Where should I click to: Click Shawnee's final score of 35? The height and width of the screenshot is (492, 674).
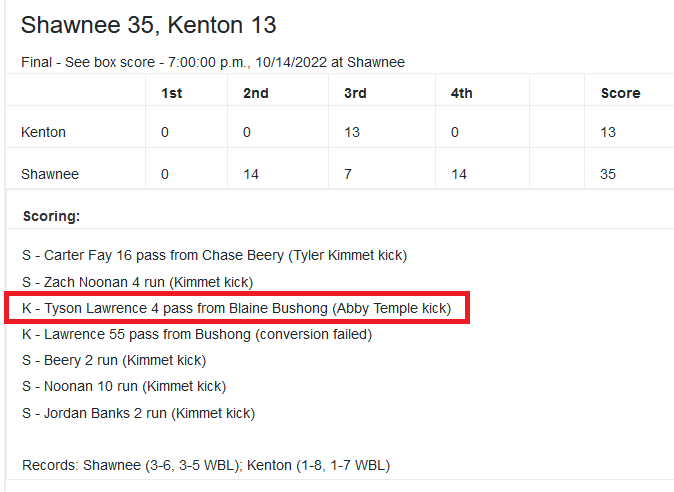pos(608,174)
